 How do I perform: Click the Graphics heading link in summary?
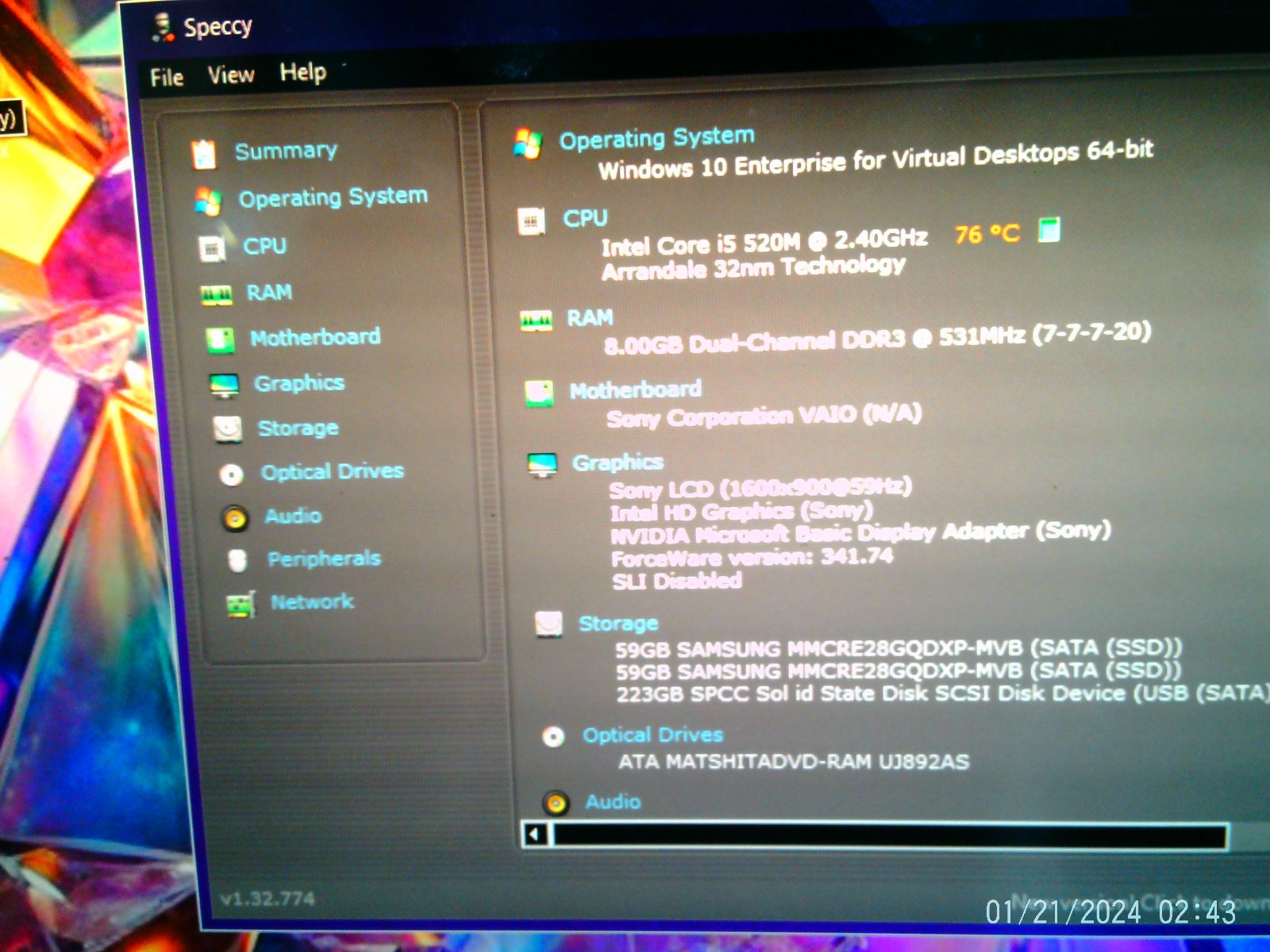pyautogui.click(x=618, y=462)
